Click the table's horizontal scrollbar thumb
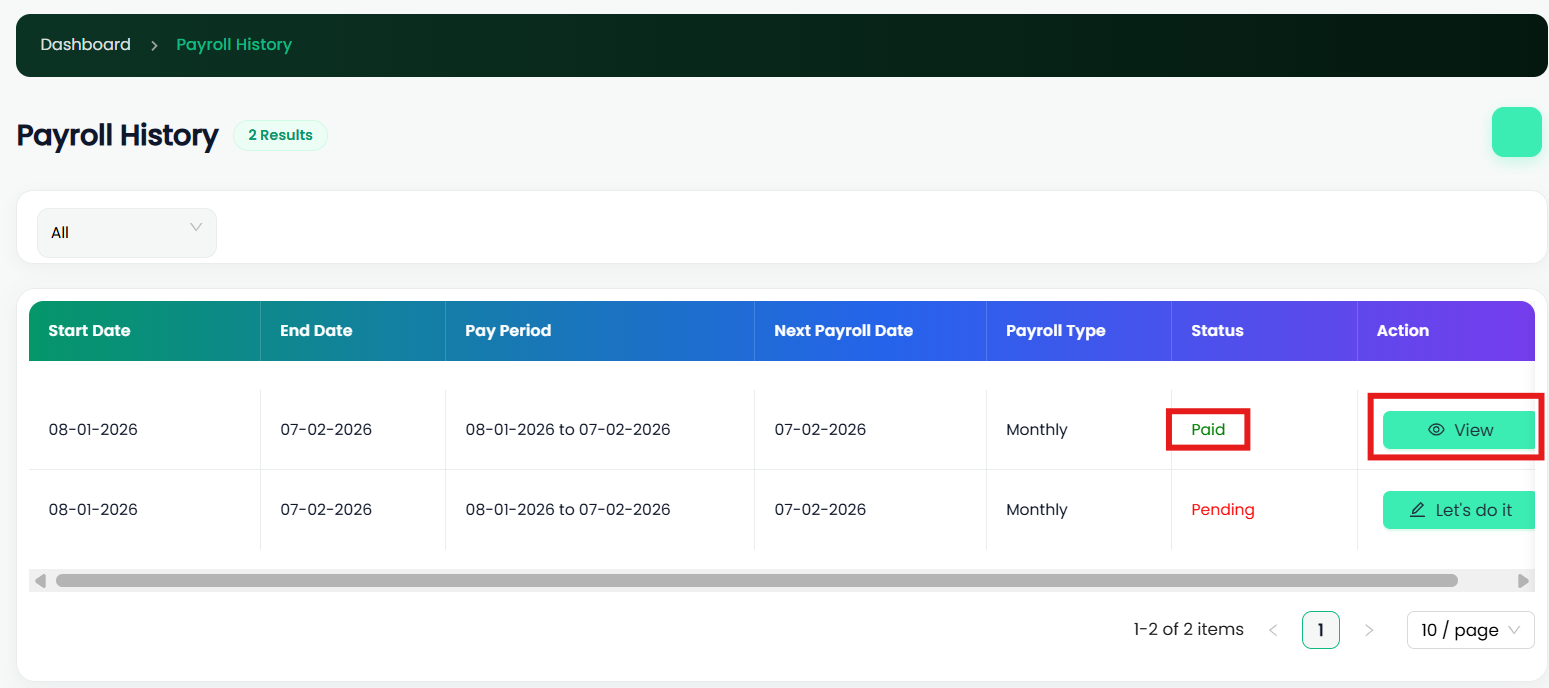Viewport: 1549px width, 688px height. point(757,580)
